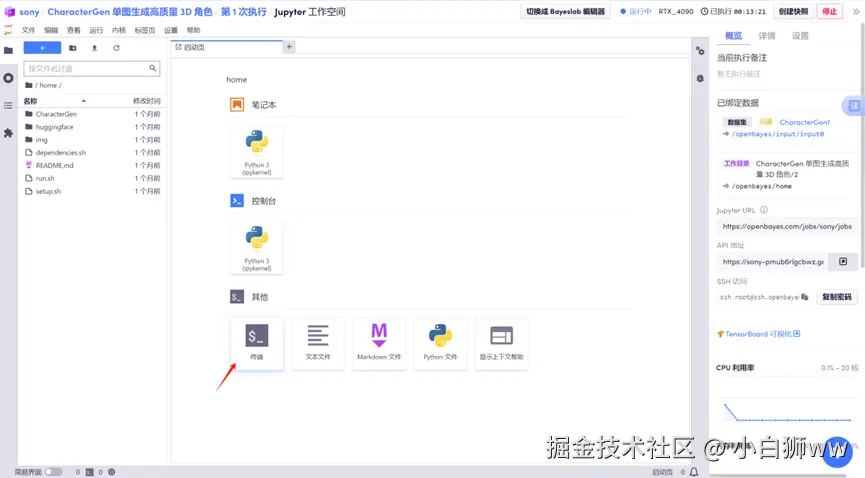The image size is (865, 478).
Task: Switch to the 概览 tab
Action: [733, 36]
